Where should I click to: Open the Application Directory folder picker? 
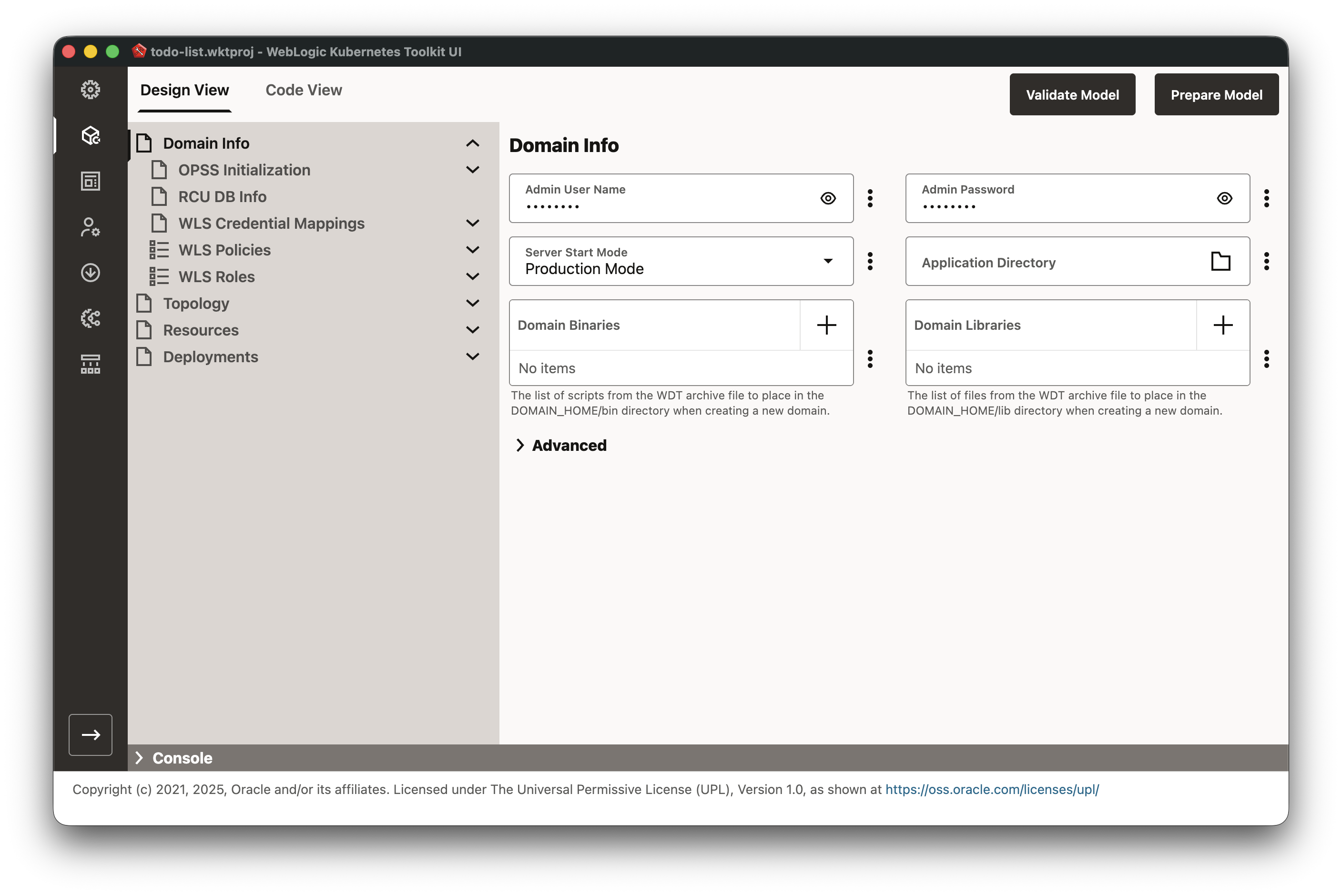click(1220, 261)
